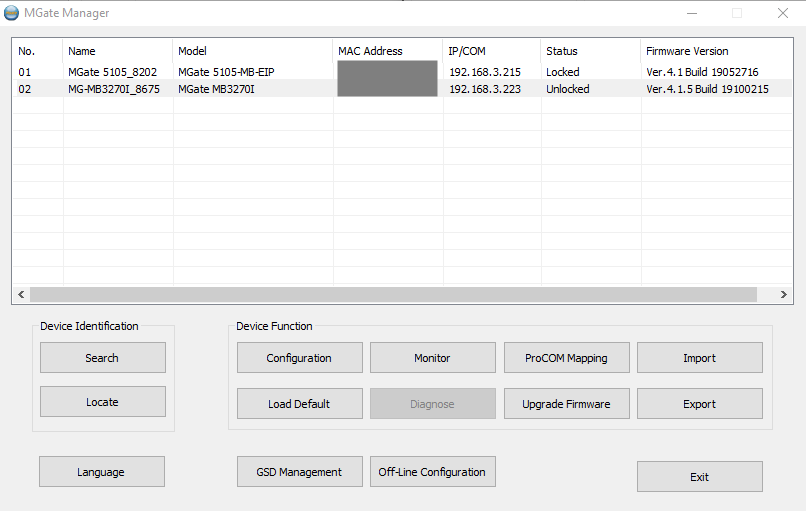The image size is (806, 511).
Task: Sort by the Name column header
Action: 118,51
